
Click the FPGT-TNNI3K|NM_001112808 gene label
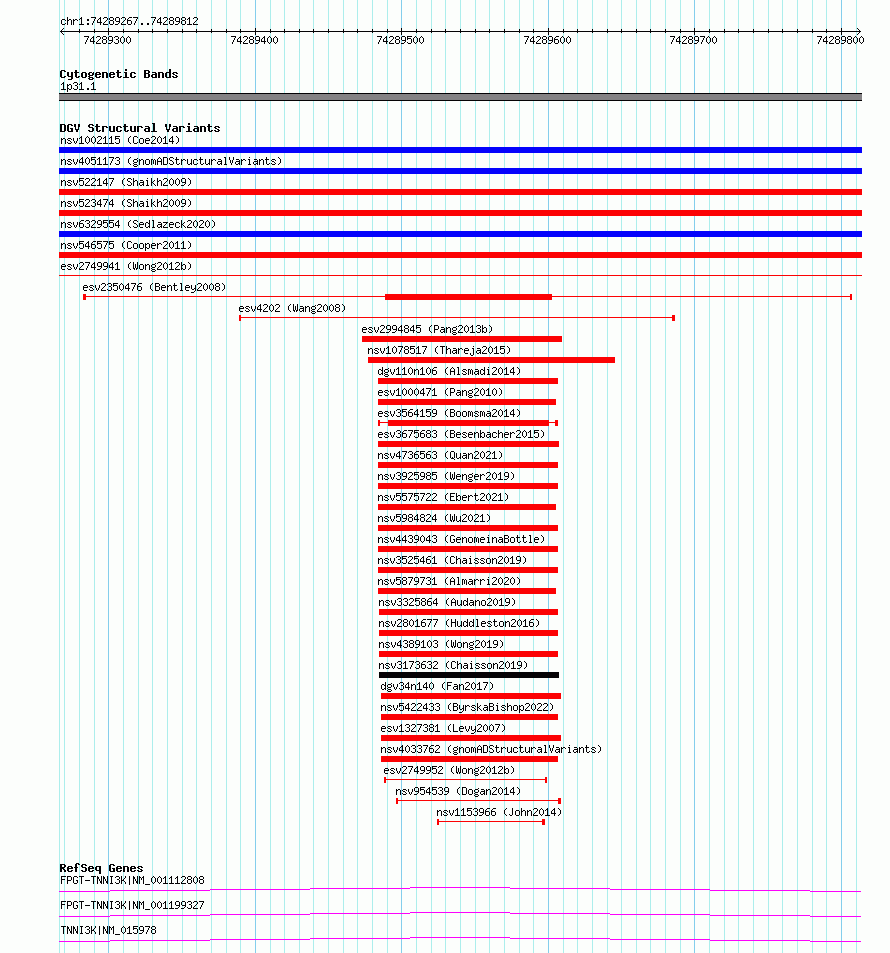pos(132,881)
